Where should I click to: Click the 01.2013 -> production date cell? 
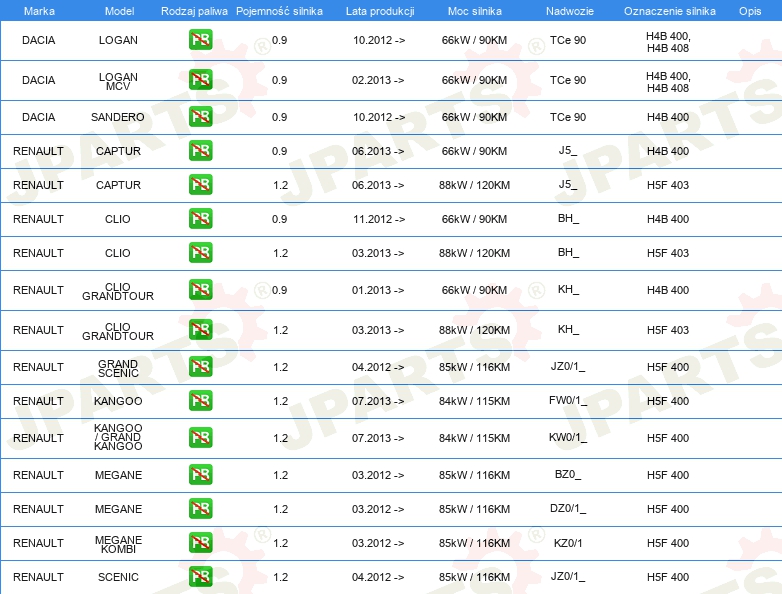(x=378, y=290)
